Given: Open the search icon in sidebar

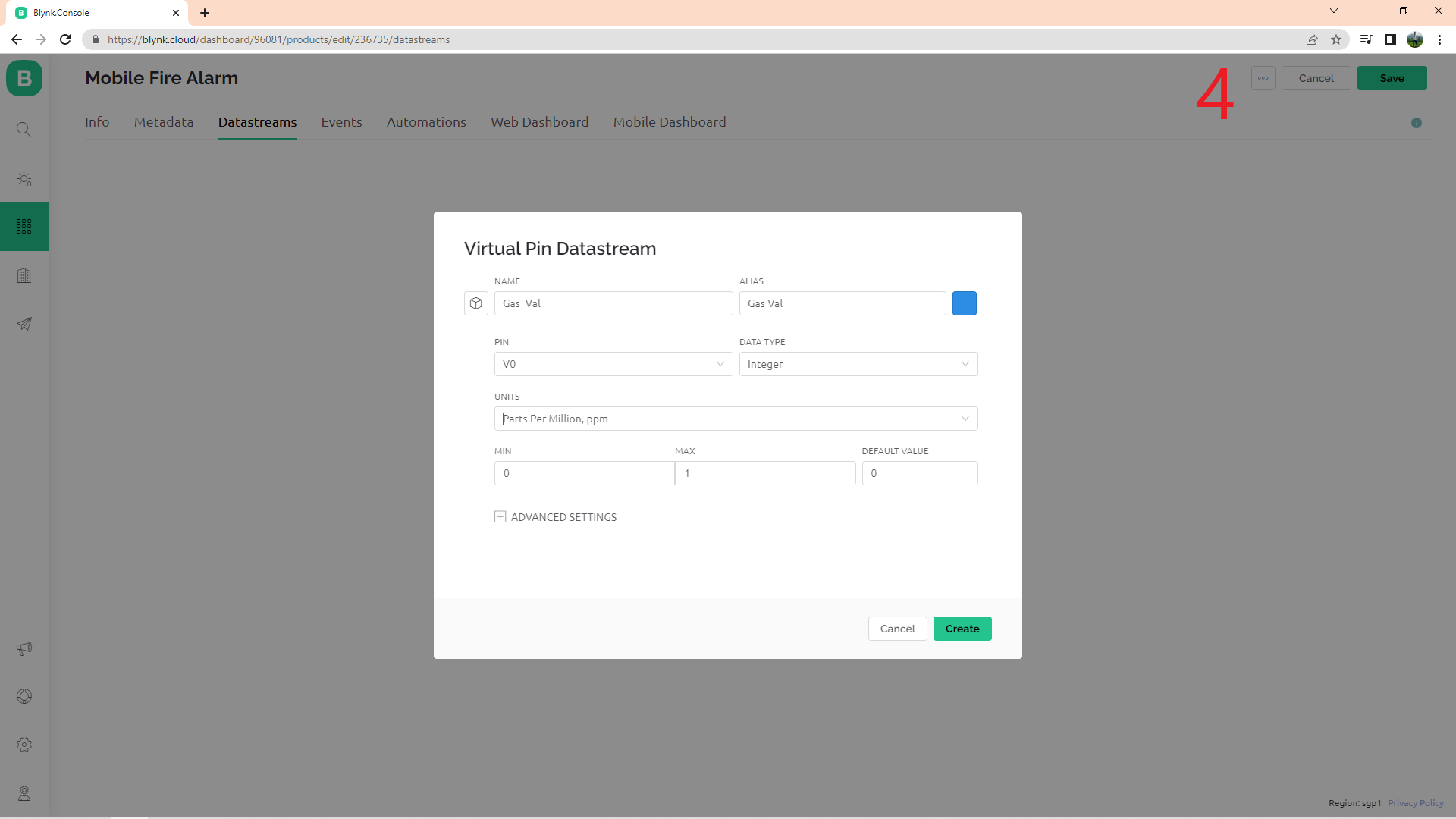Looking at the screenshot, I should [x=24, y=130].
